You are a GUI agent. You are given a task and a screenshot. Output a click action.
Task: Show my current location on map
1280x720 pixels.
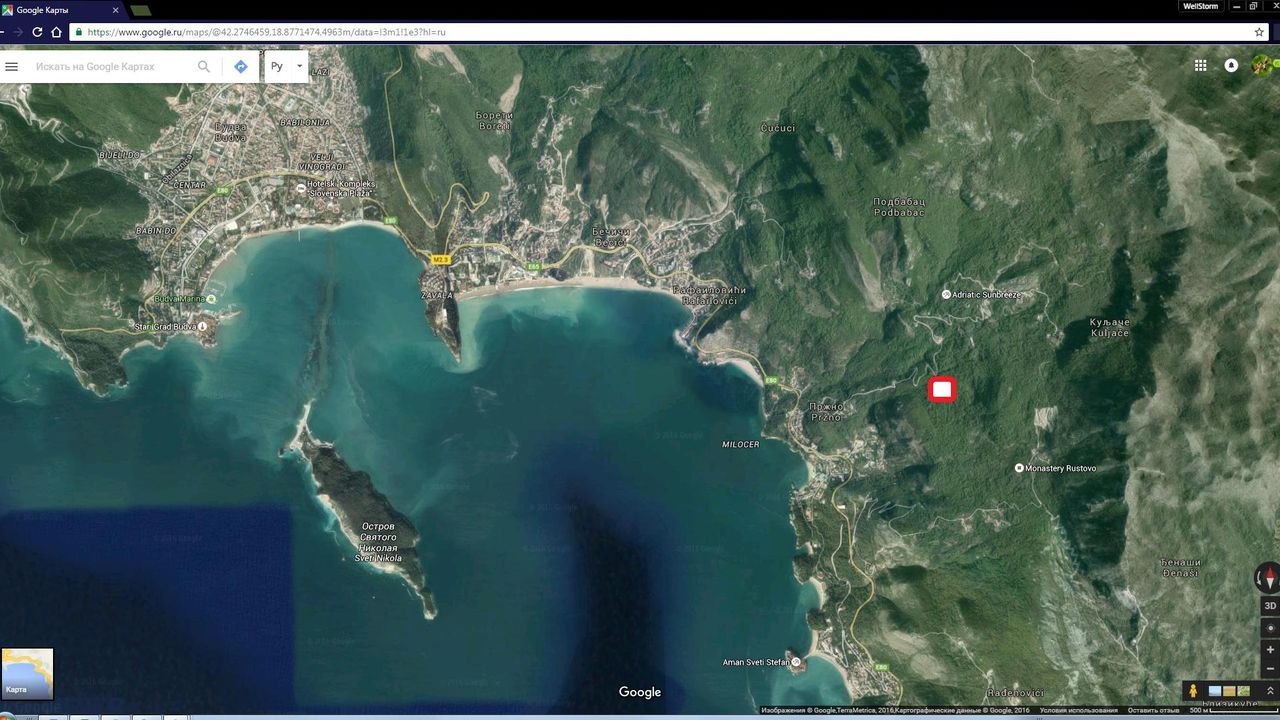pyautogui.click(x=1270, y=628)
